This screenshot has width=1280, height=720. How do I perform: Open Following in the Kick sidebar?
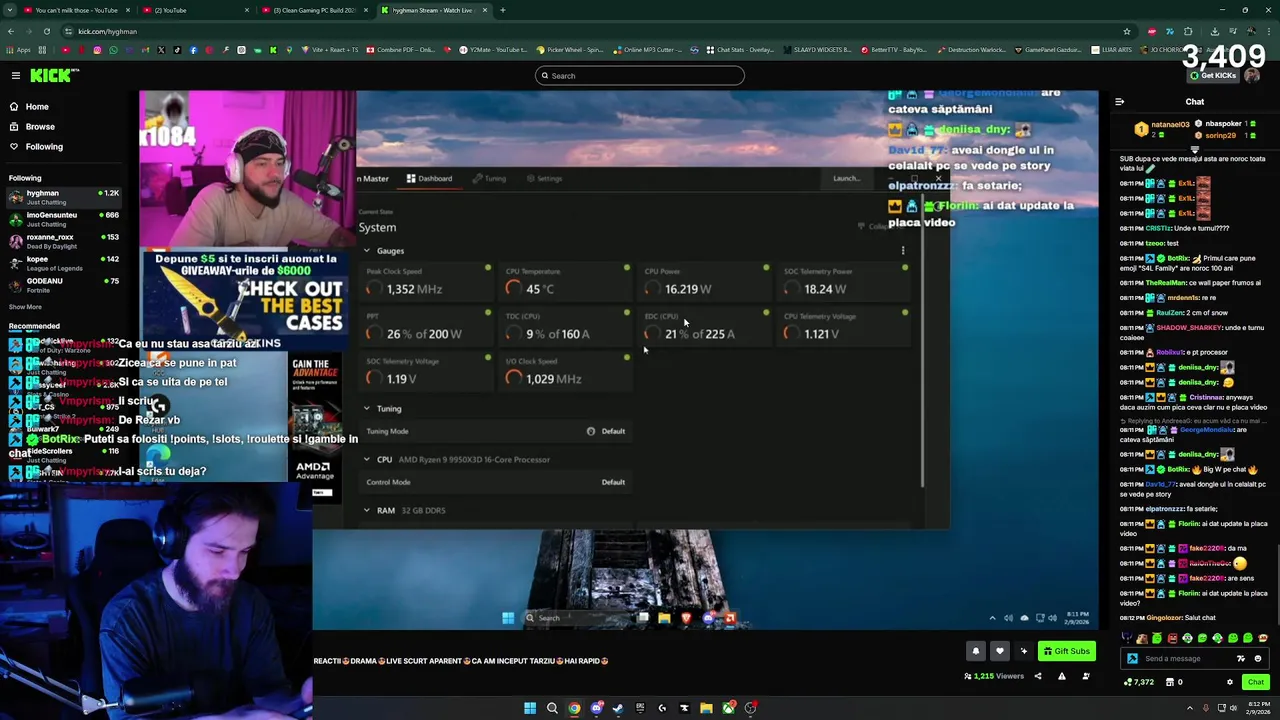click(44, 147)
